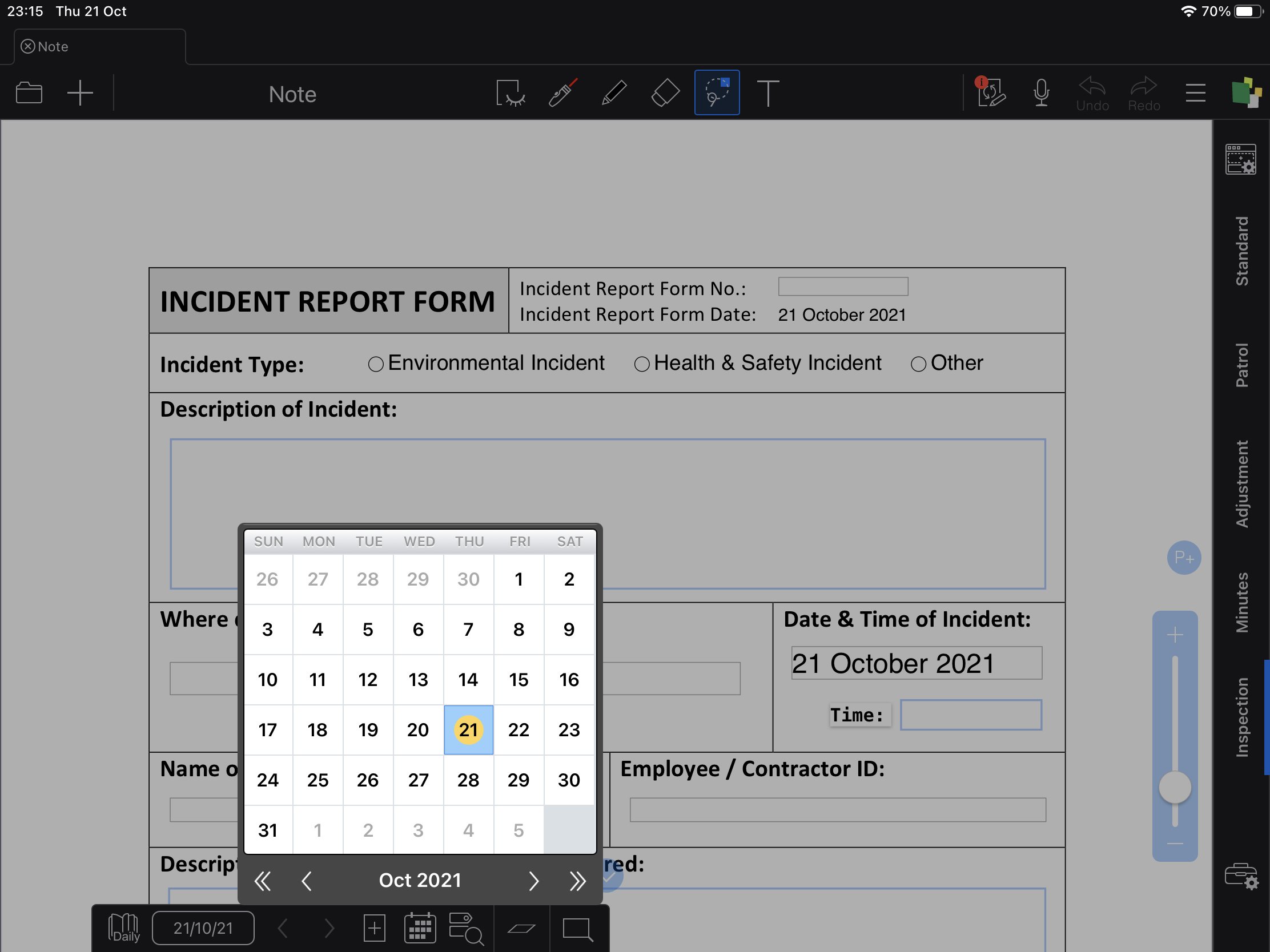Viewport: 1270px width, 952px height.
Task: Click the Employee / Contractor ID field
Action: [x=838, y=810]
